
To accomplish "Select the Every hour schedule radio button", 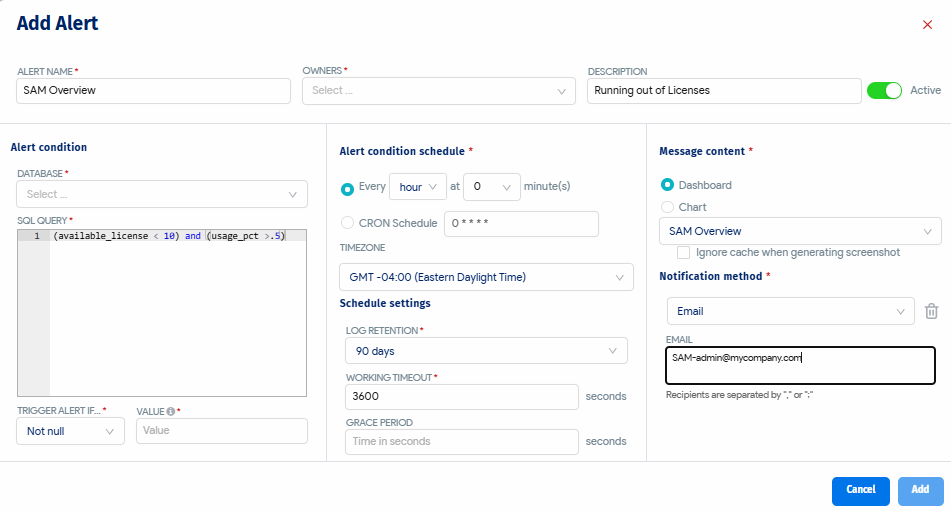I will [347, 187].
